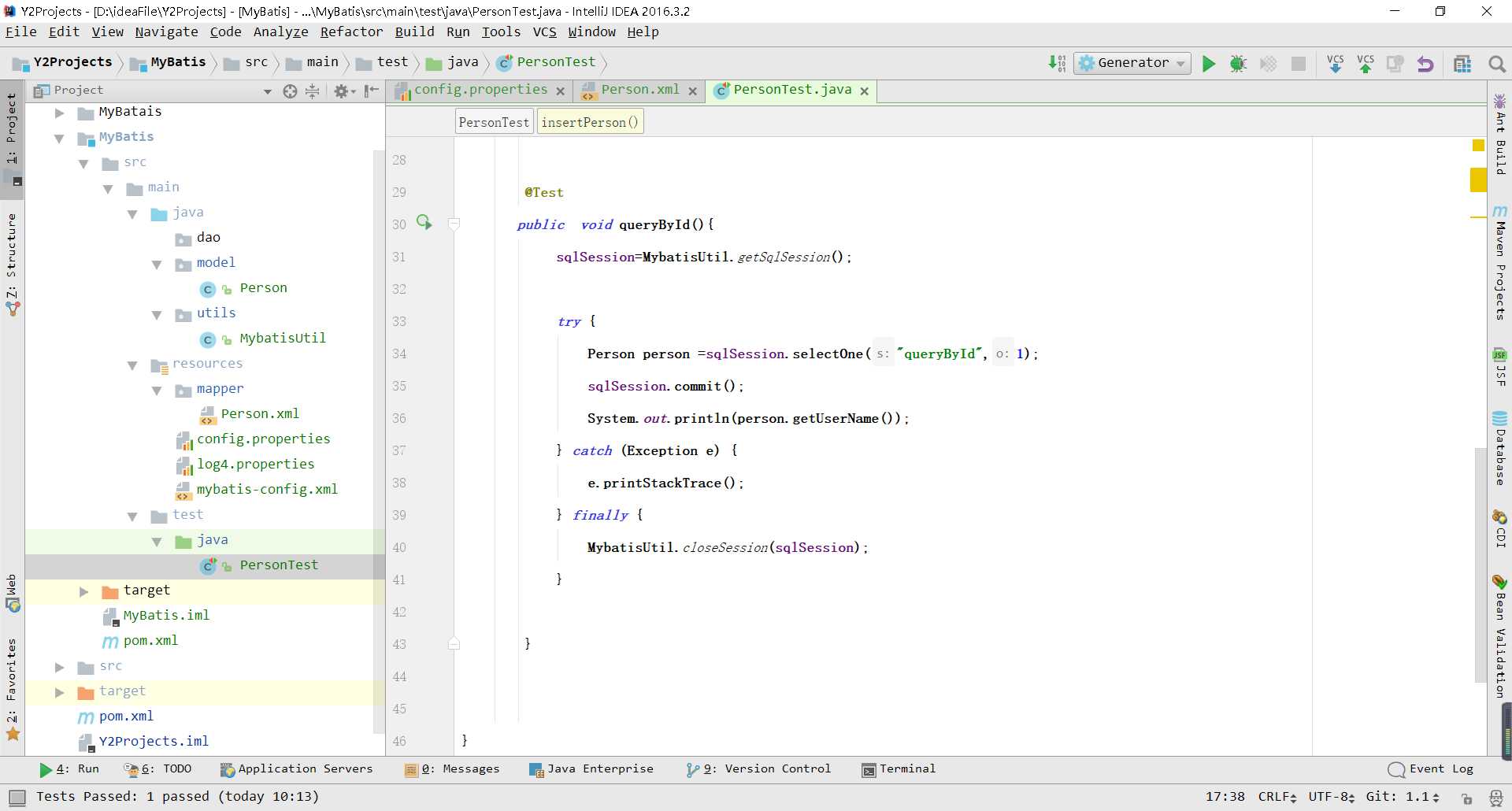
Task: Open Ant Build side panel
Action: click(x=1500, y=135)
